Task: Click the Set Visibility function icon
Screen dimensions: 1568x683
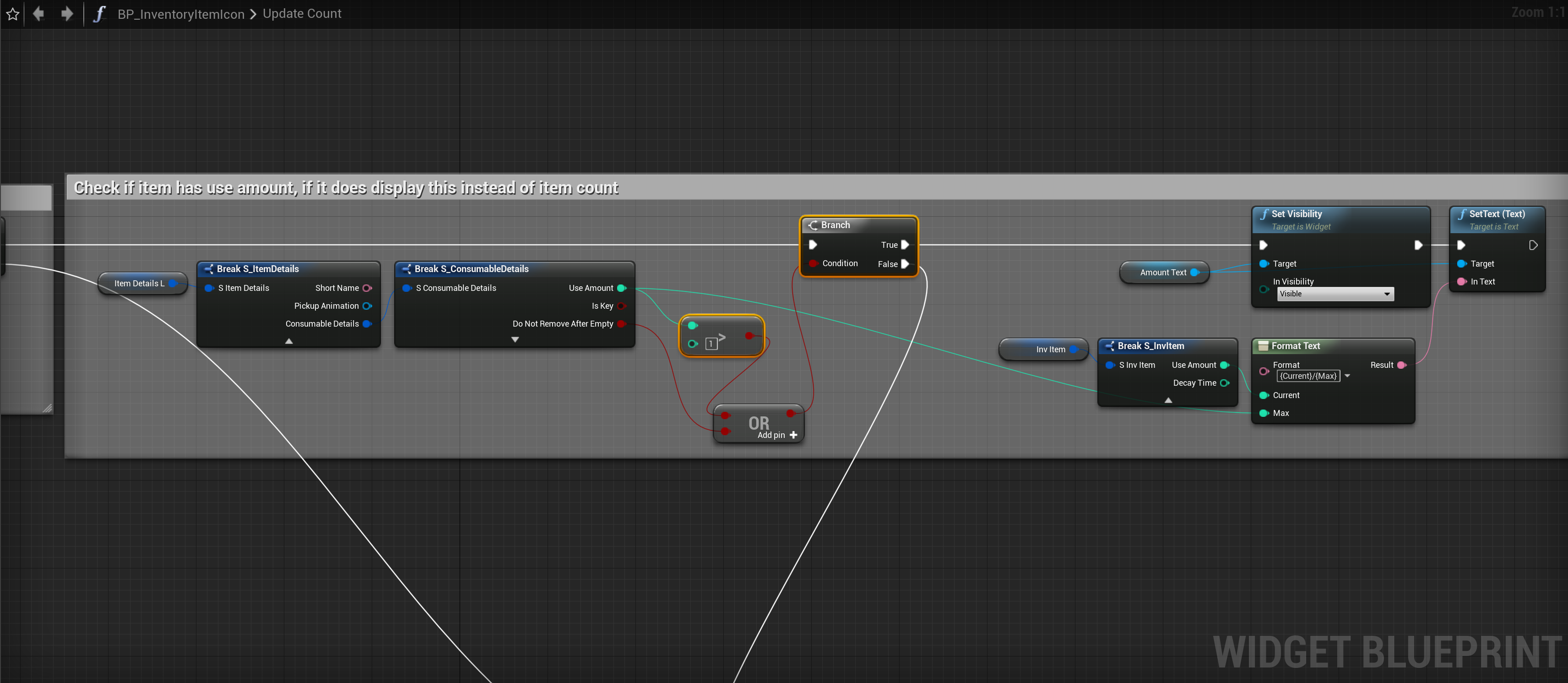Action: (x=1264, y=214)
